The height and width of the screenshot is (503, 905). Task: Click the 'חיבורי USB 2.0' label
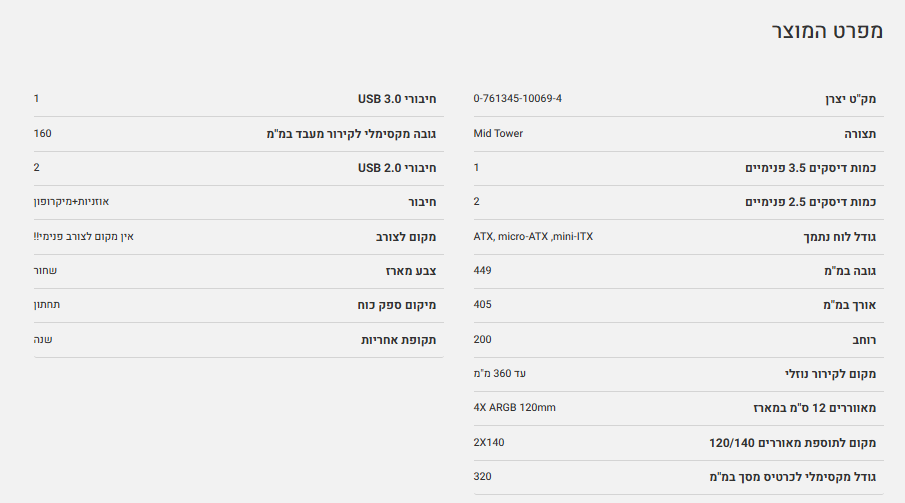point(397,168)
